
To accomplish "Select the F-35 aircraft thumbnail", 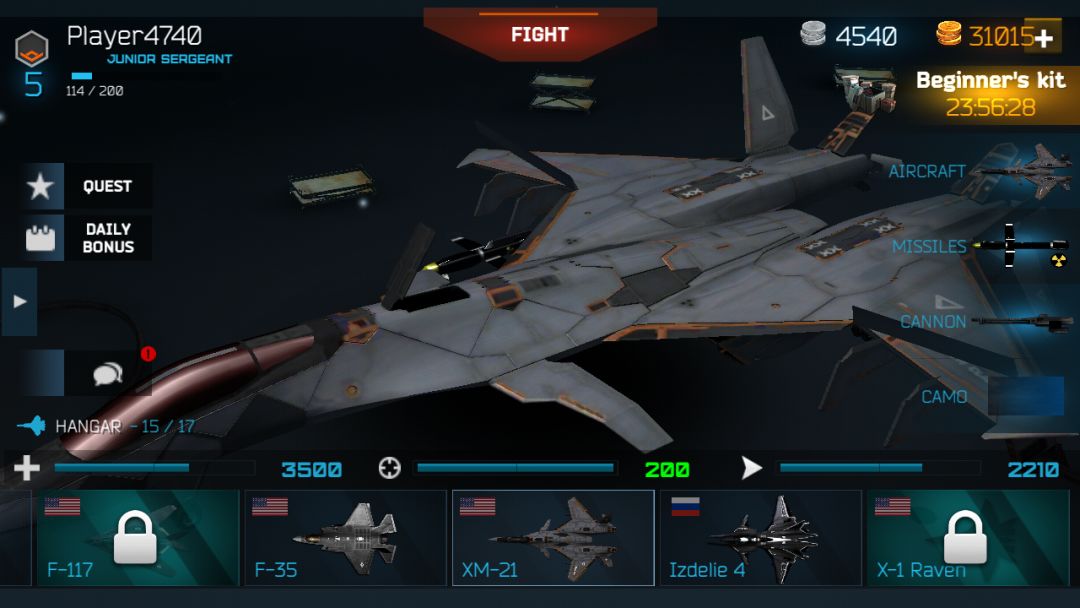I will tap(346, 538).
